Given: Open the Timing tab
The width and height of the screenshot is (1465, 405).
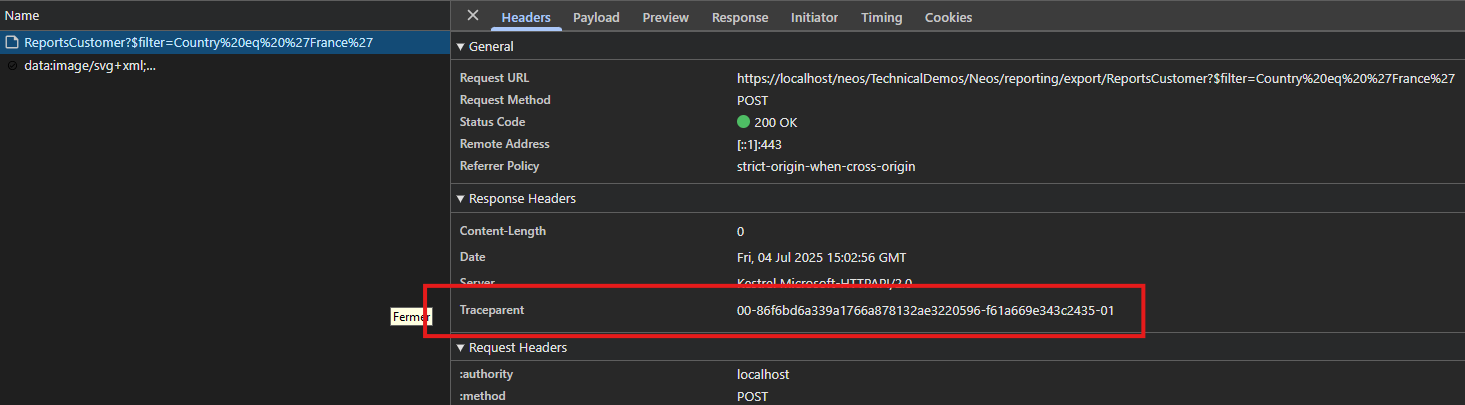Looking at the screenshot, I should 881,17.
